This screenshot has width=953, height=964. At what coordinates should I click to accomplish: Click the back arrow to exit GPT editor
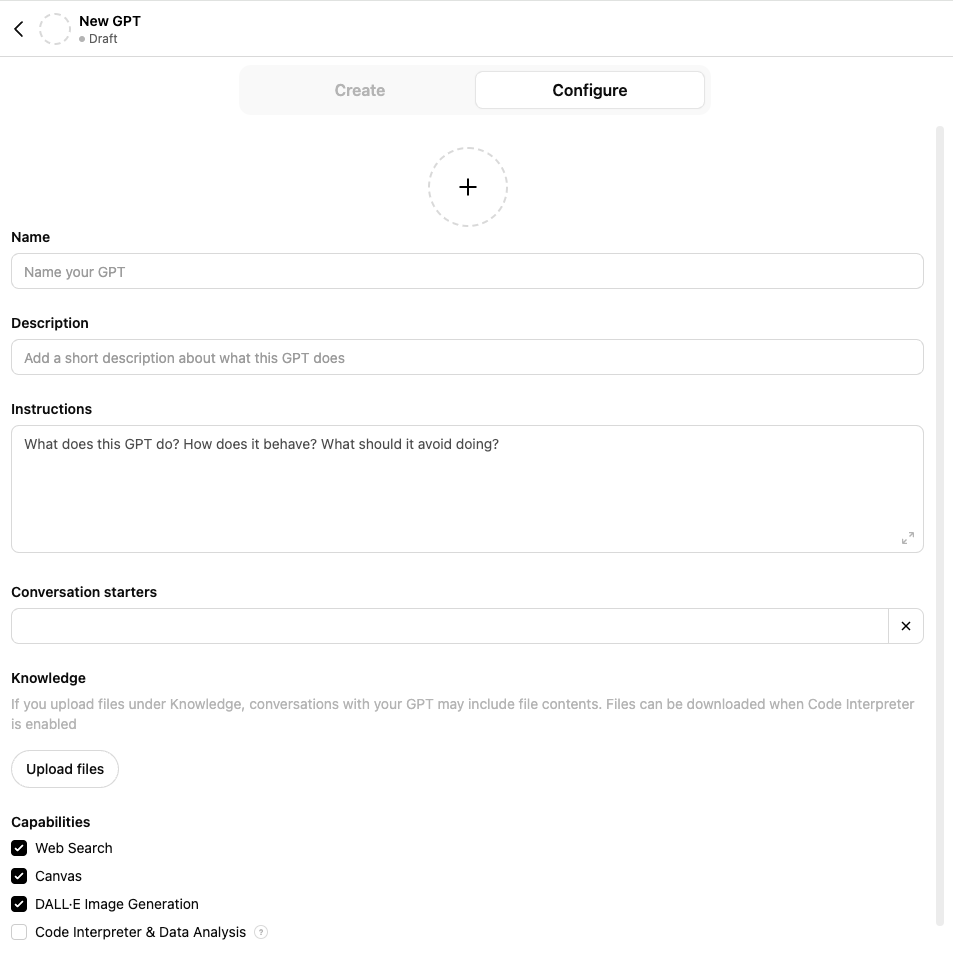pyautogui.click(x=18, y=28)
